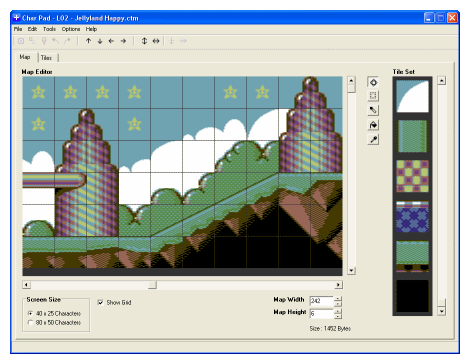
Task: Select the eyedropper picker tool
Action: pos(373,139)
